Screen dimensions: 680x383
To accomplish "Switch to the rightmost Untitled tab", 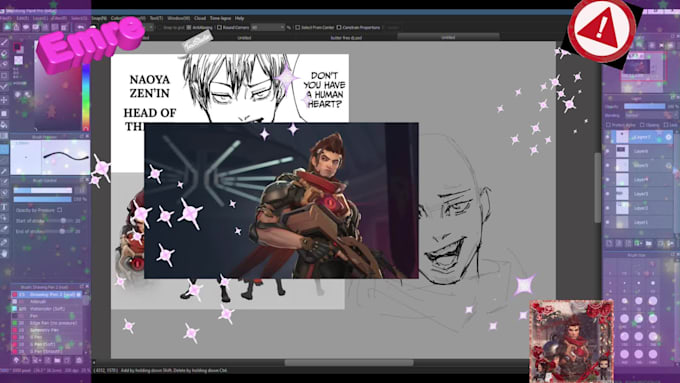I will coord(448,38).
